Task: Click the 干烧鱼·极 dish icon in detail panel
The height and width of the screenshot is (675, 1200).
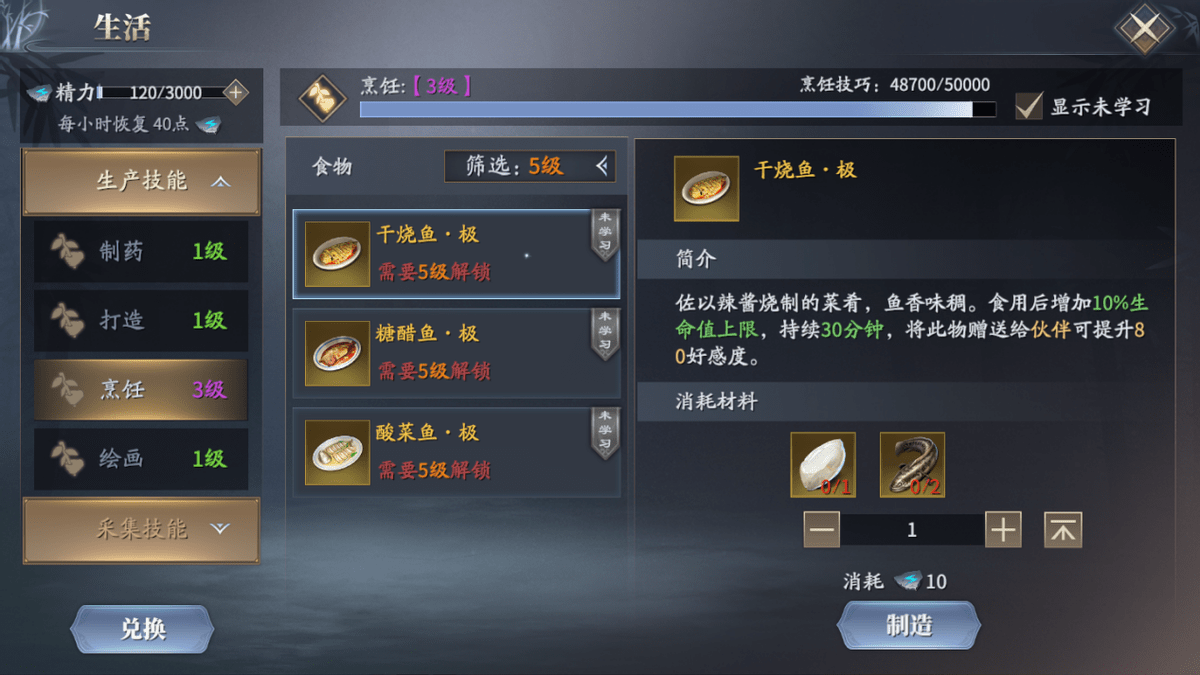Action: tap(707, 188)
